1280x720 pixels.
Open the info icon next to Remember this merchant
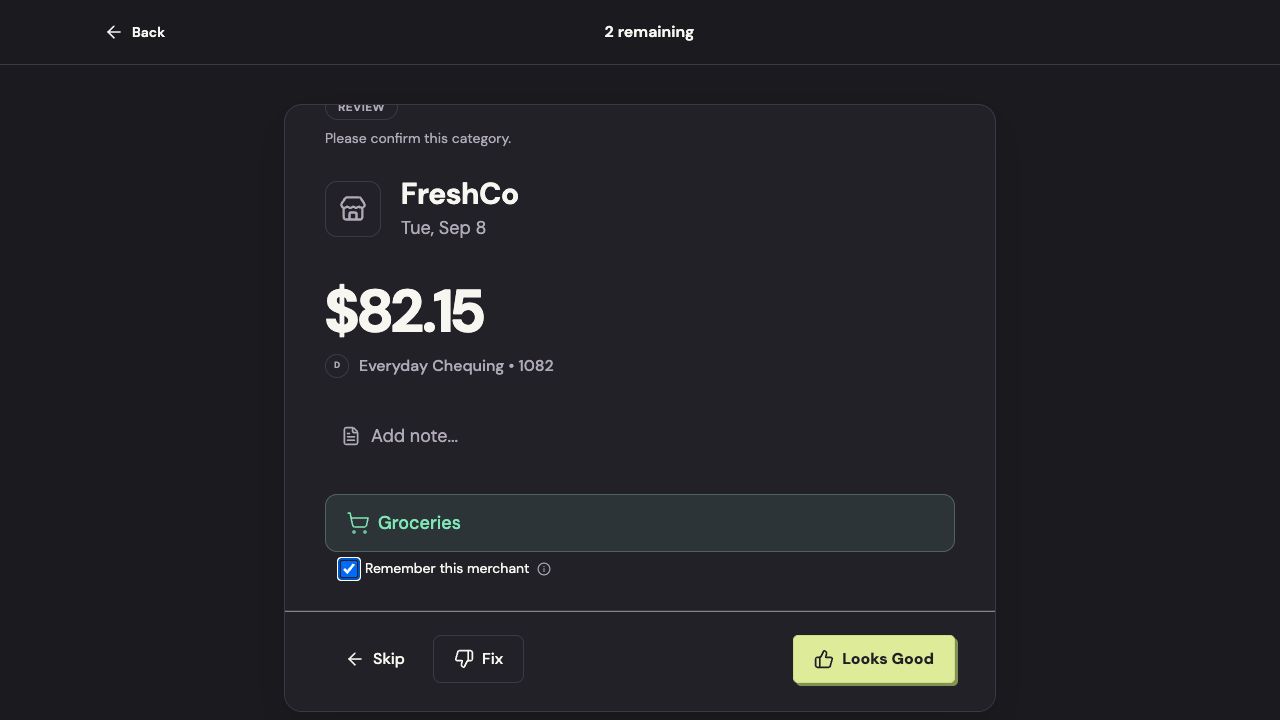click(x=544, y=569)
